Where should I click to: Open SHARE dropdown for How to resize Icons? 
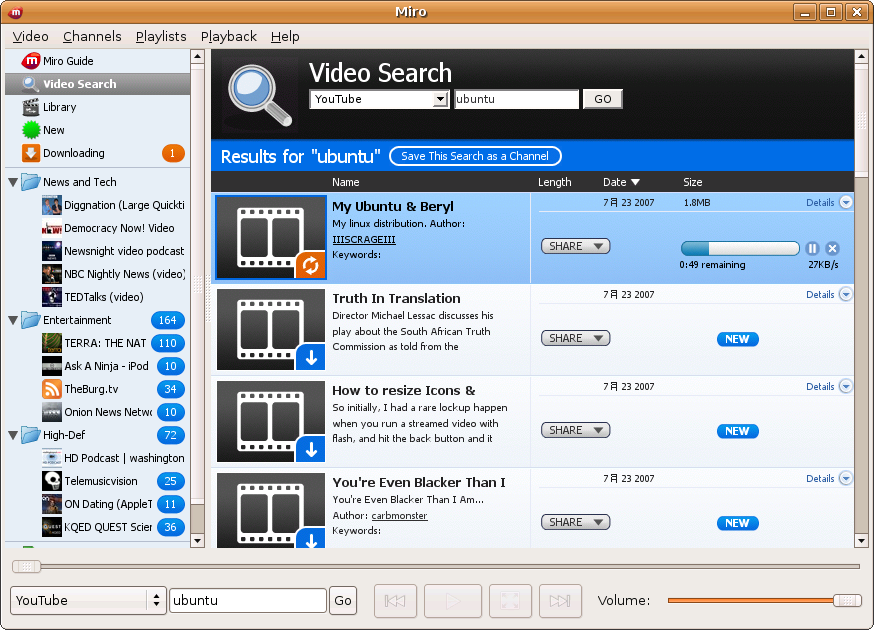(575, 430)
